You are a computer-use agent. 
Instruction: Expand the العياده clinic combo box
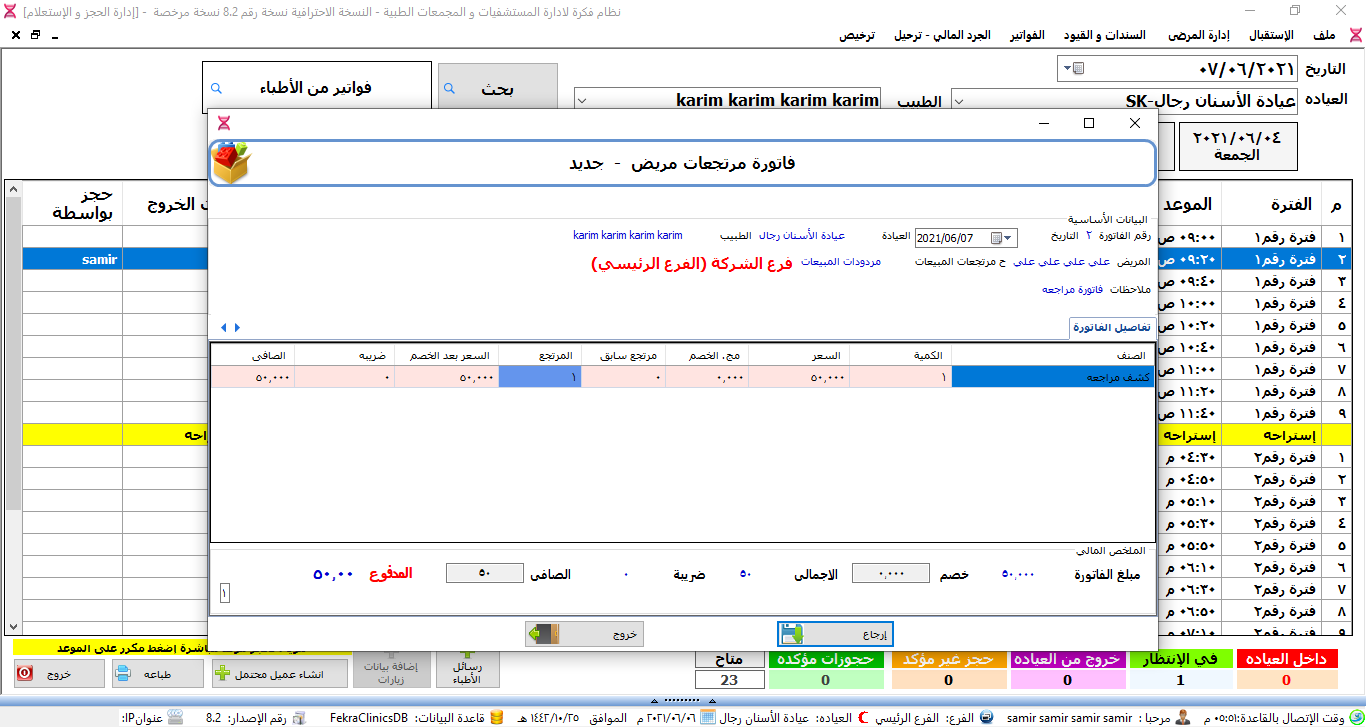pyautogui.click(x=959, y=100)
